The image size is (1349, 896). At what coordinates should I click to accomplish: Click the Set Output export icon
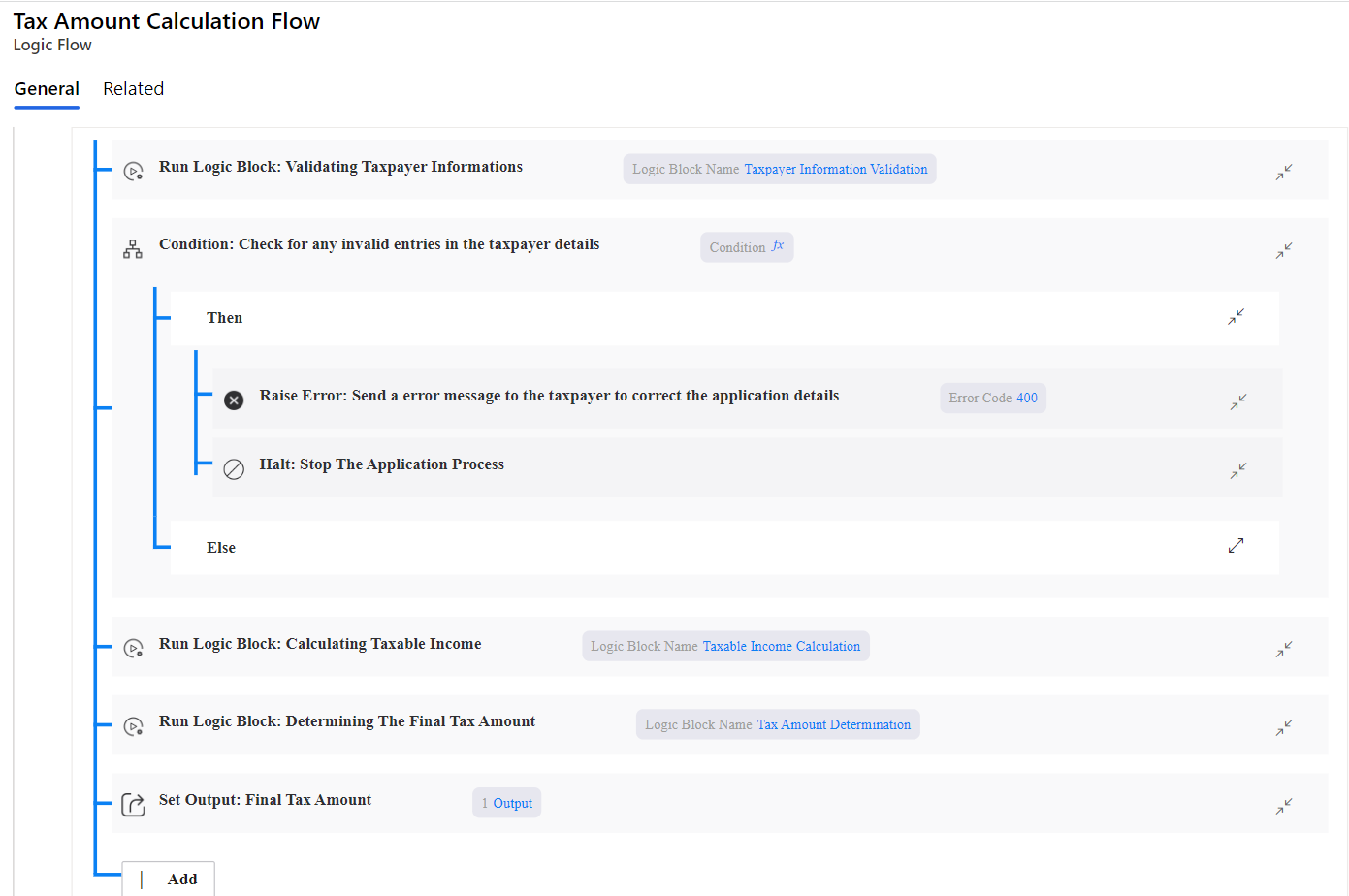click(134, 805)
